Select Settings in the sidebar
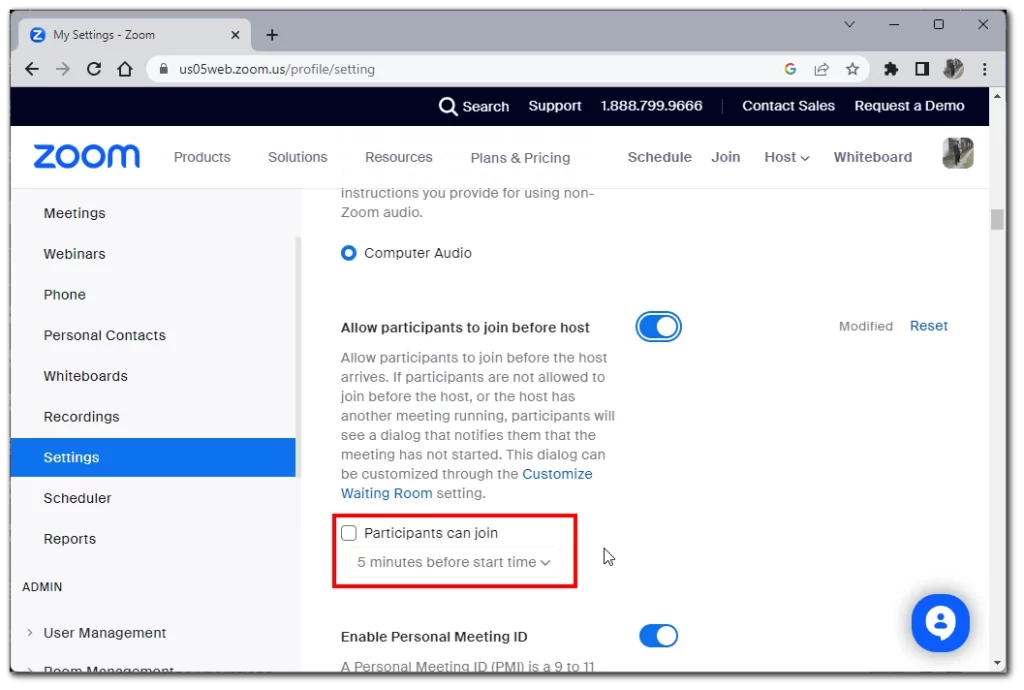Screen dimensions: 1024x690 pyautogui.click(x=153, y=458)
